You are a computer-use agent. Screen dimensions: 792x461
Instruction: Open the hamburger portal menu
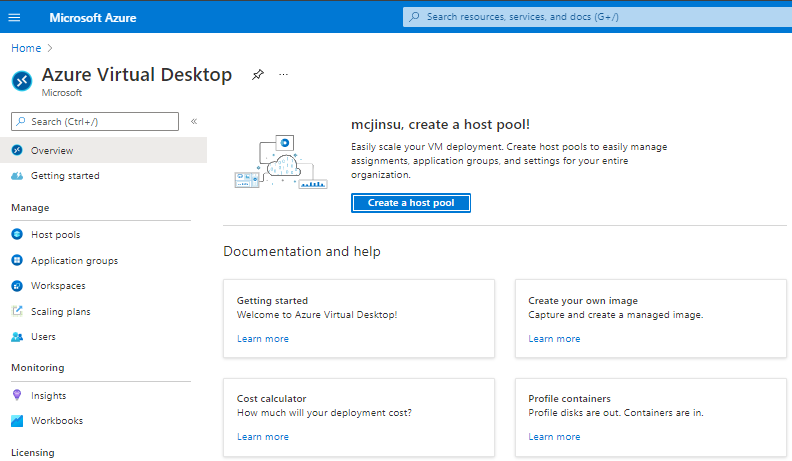click(15, 18)
